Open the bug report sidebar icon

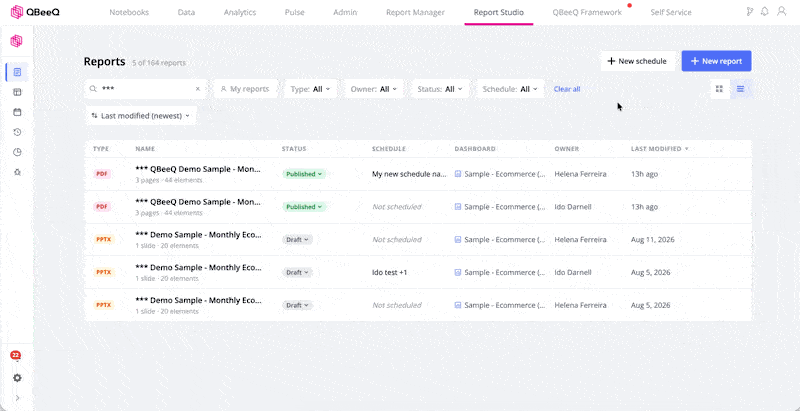17,172
